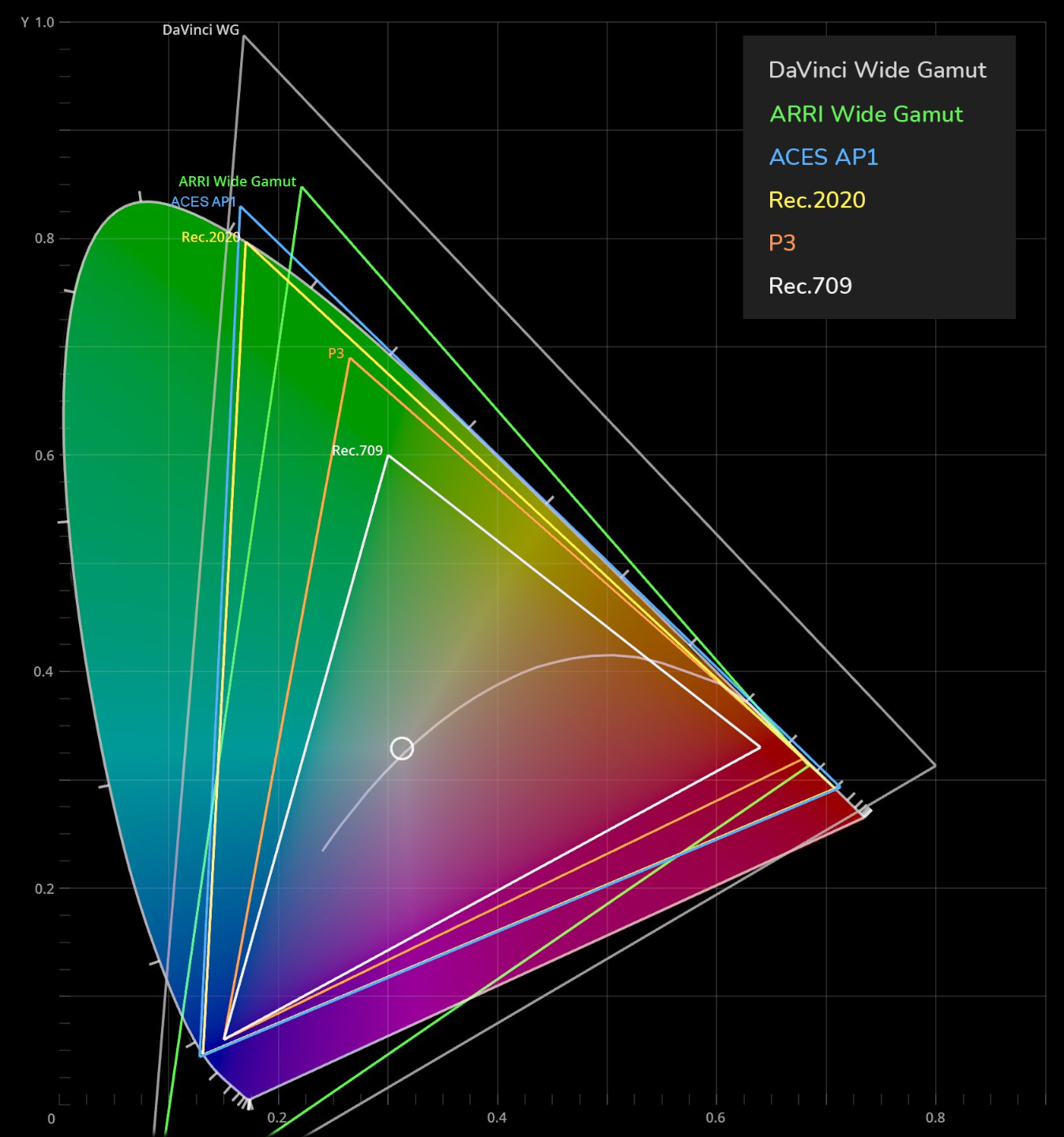Click the DaVinci WG label at triangle apex
1064x1137 pixels.
[201, 30]
